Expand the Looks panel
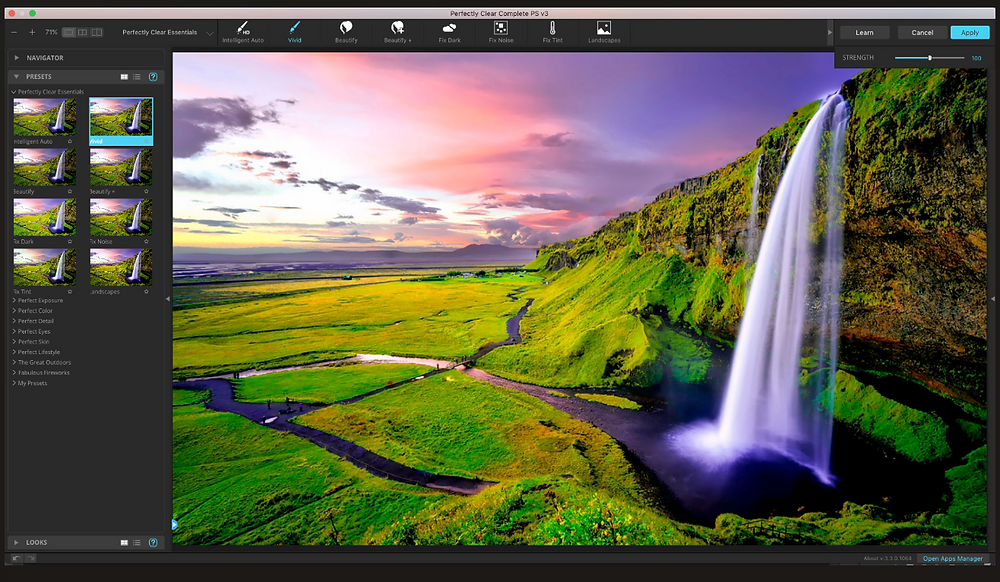The image size is (1000, 582). [17, 542]
